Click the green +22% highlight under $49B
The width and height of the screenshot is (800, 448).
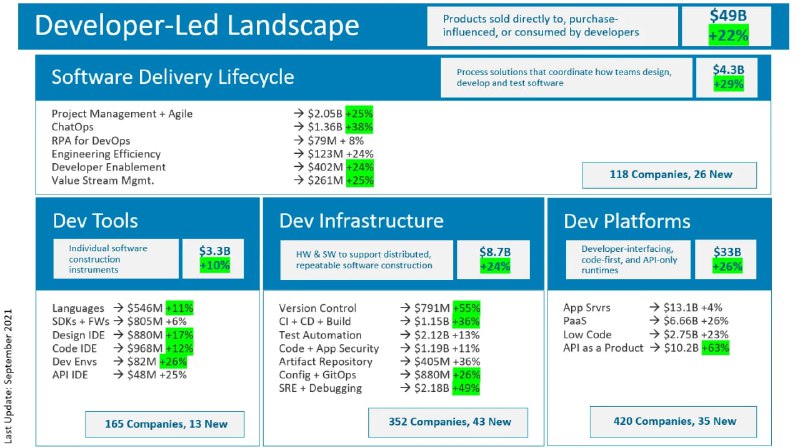point(727,37)
